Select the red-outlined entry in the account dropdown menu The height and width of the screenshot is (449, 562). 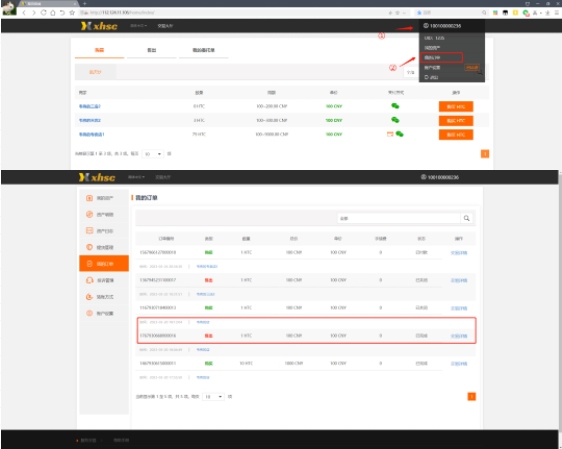(x=441, y=57)
